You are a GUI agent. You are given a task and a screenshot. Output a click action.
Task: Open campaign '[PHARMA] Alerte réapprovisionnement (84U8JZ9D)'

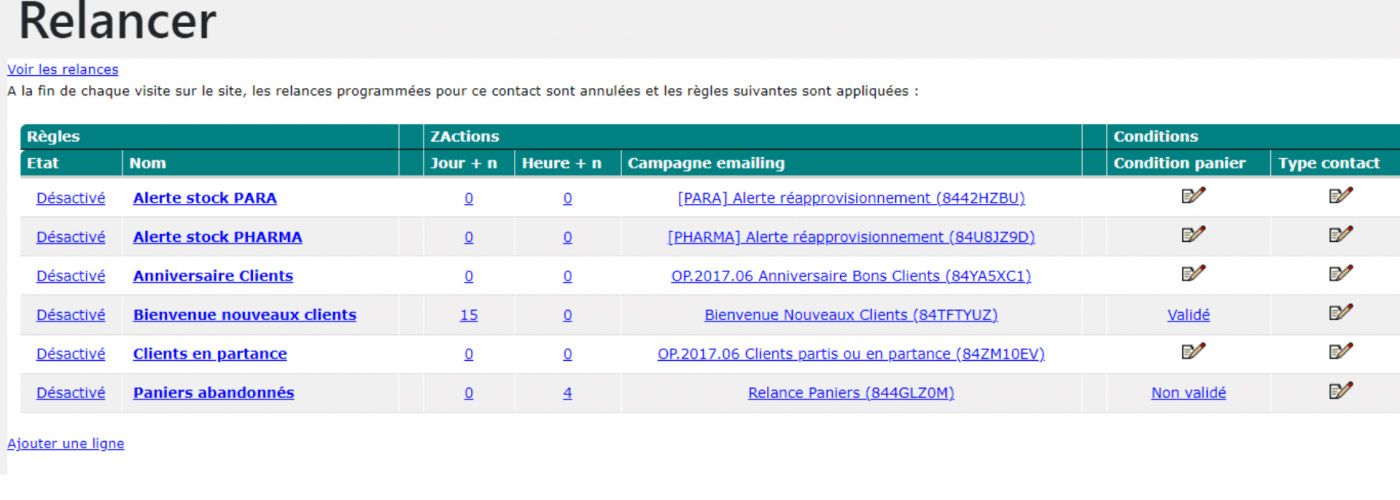click(851, 237)
